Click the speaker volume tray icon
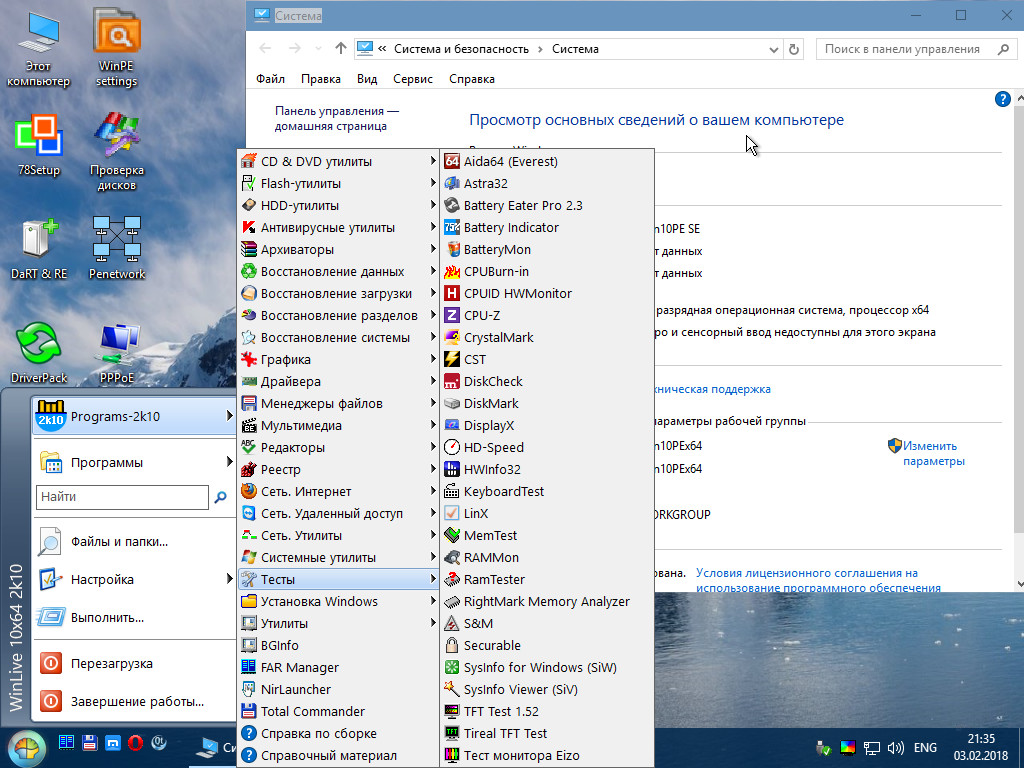This screenshot has height=768, width=1024. 896,747
